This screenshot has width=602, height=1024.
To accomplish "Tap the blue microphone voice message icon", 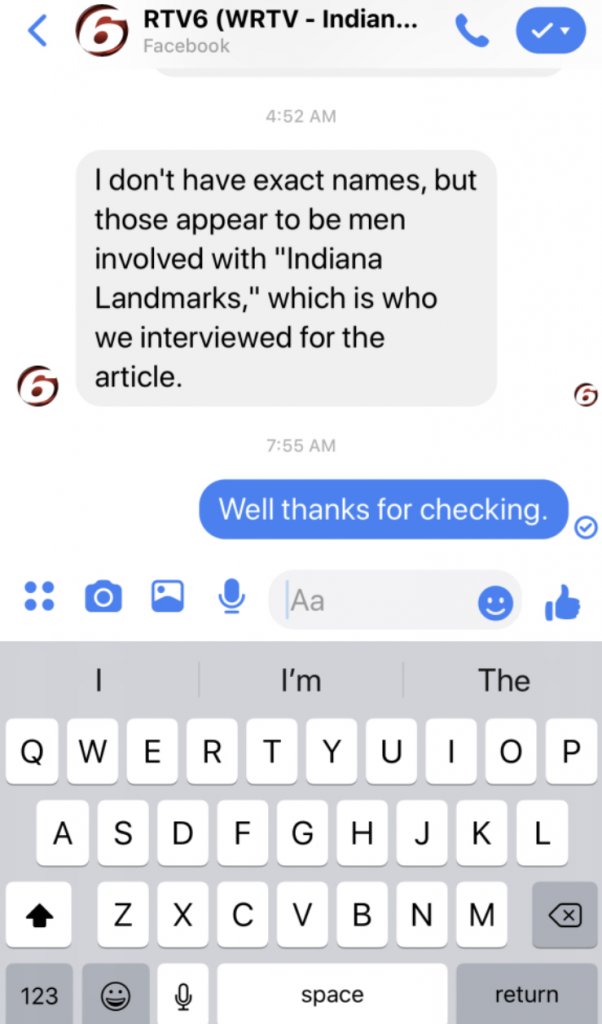I will coord(232,596).
